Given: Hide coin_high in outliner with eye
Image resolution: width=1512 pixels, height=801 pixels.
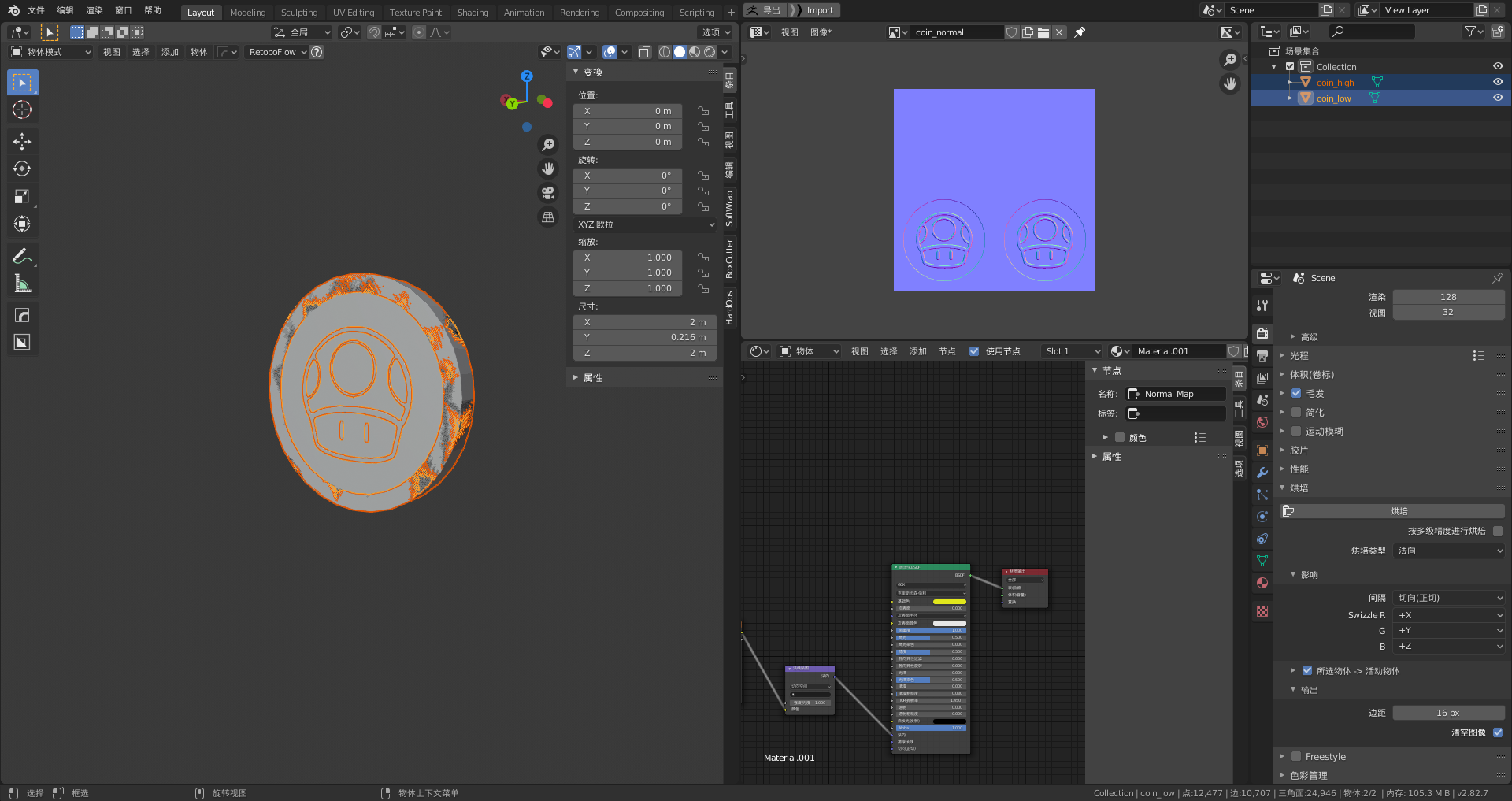Looking at the screenshot, I should click(1498, 82).
